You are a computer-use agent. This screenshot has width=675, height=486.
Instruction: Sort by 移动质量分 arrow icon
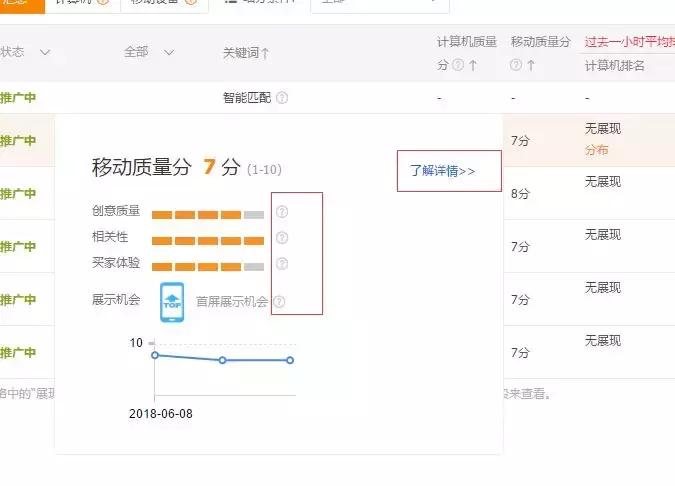[531, 65]
